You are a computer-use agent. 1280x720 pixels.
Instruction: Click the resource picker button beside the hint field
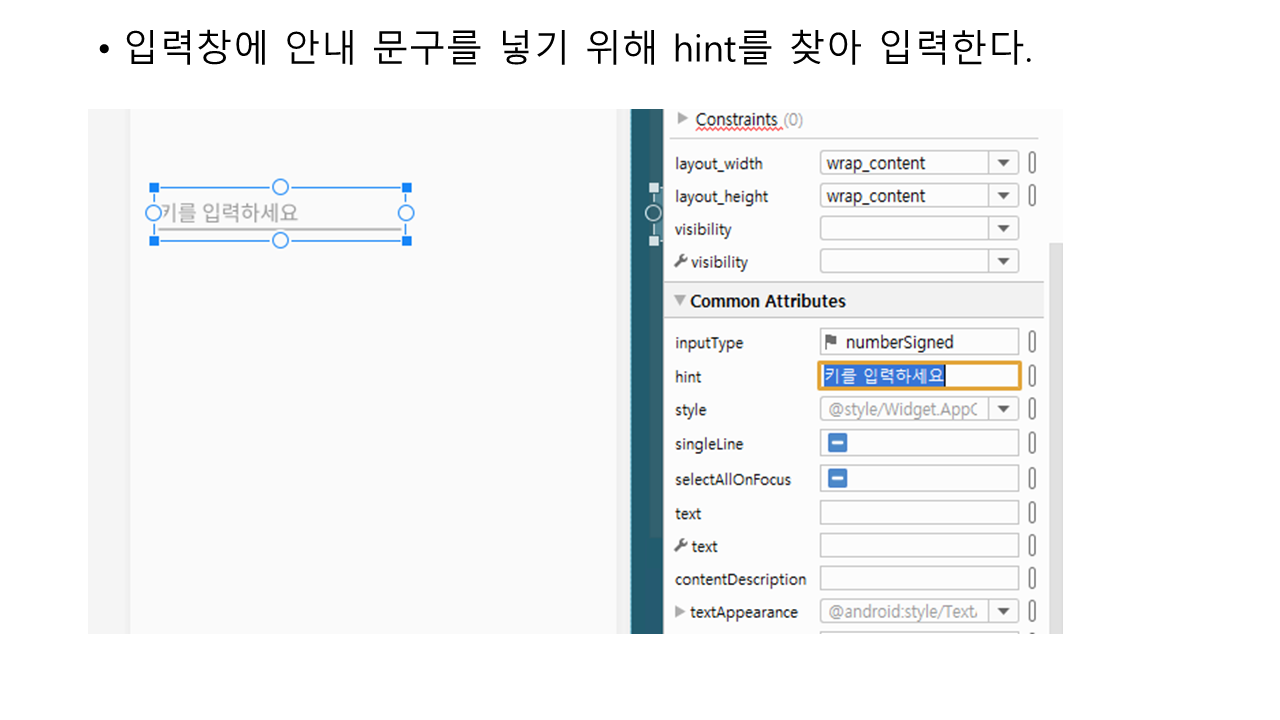tap(1032, 376)
